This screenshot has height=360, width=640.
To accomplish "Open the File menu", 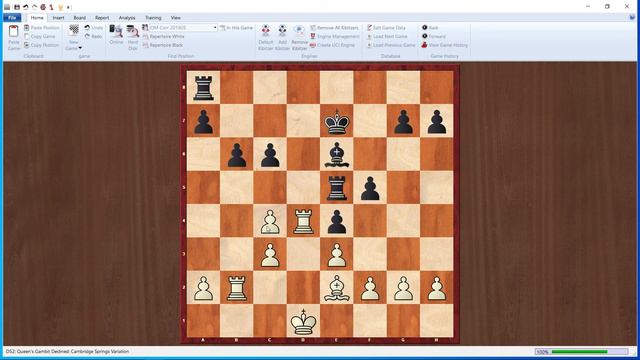I will coord(12,18).
